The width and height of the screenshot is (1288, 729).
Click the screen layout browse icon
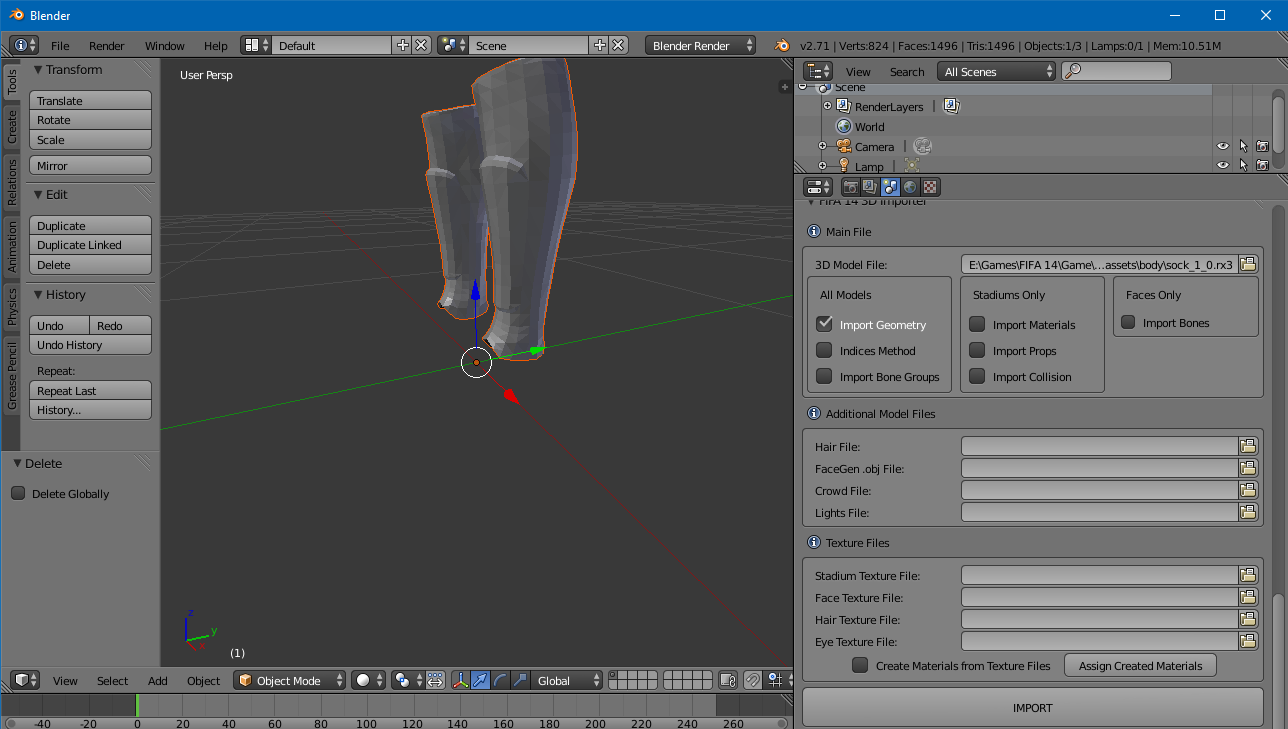coord(257,45)
